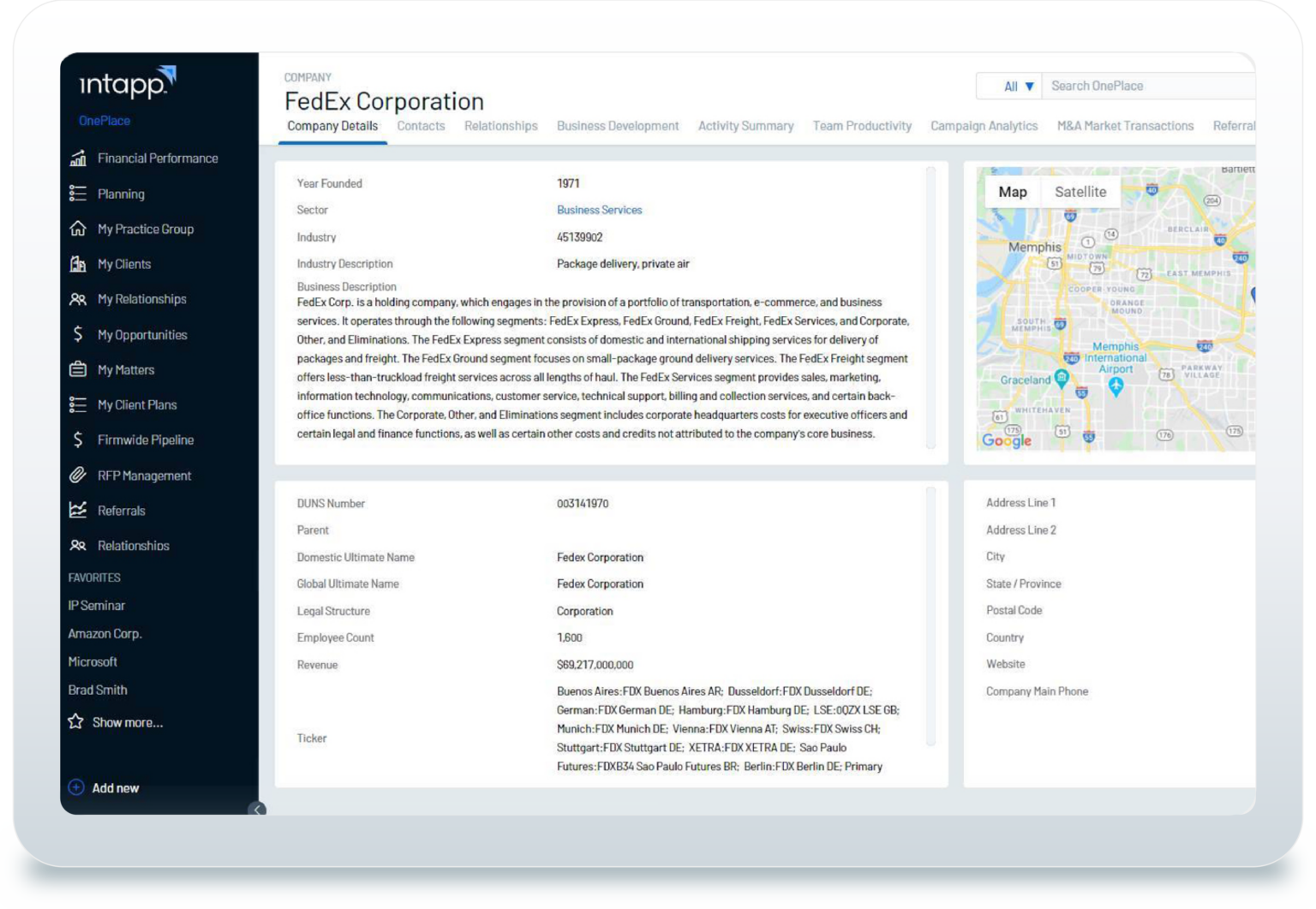
Task: Open the Business Development tab
Action: click(x=617, y=126)
